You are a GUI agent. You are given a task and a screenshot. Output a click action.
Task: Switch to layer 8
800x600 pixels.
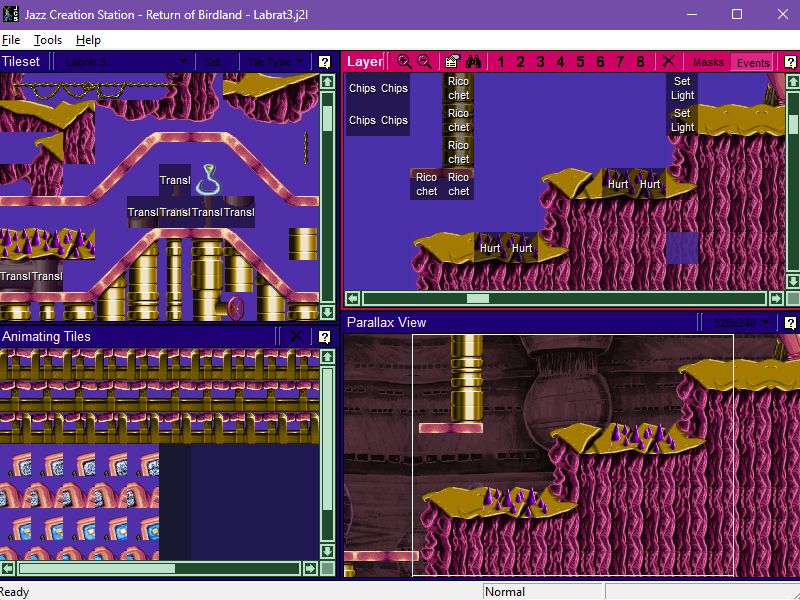pyautogui.click(x=640, y=62)
